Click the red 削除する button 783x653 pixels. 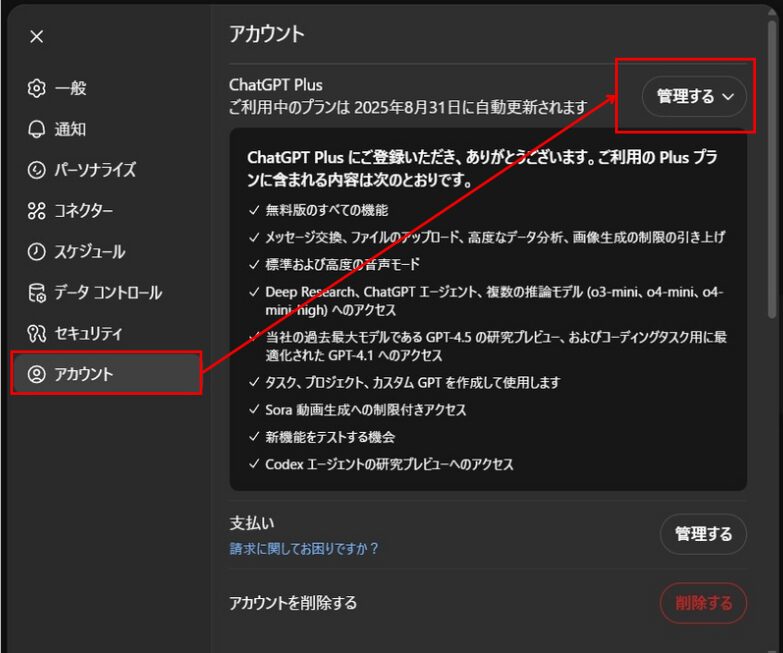click(703, 603)
